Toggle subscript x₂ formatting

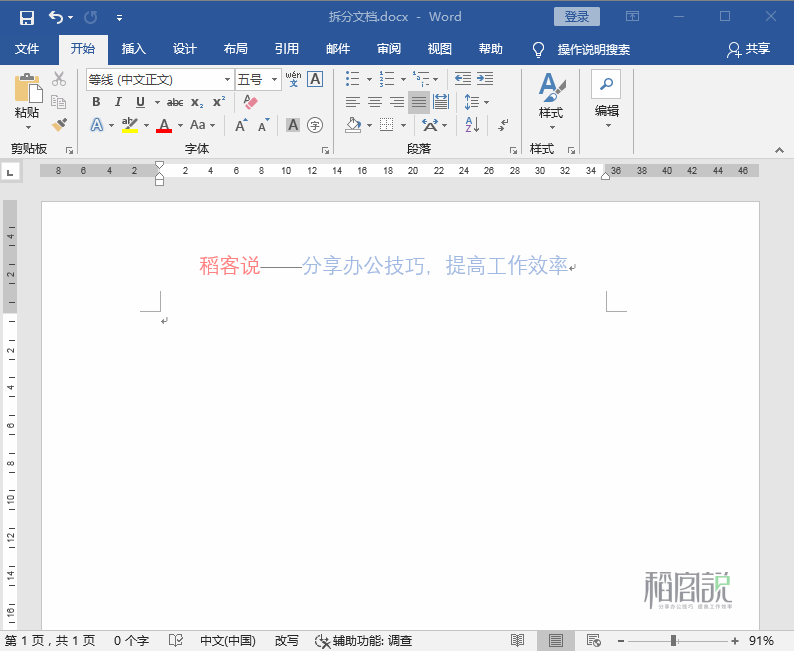[197, 102]
